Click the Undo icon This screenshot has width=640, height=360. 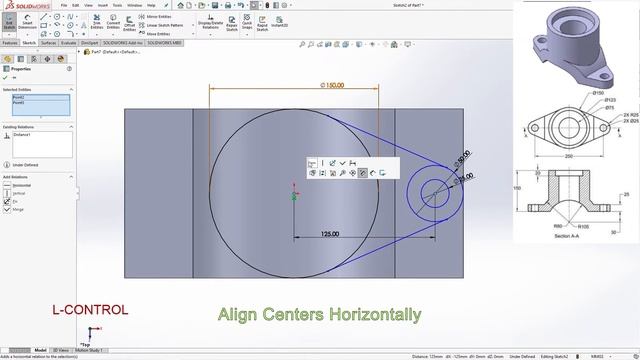pyautogui.click(x=241, y=5)
